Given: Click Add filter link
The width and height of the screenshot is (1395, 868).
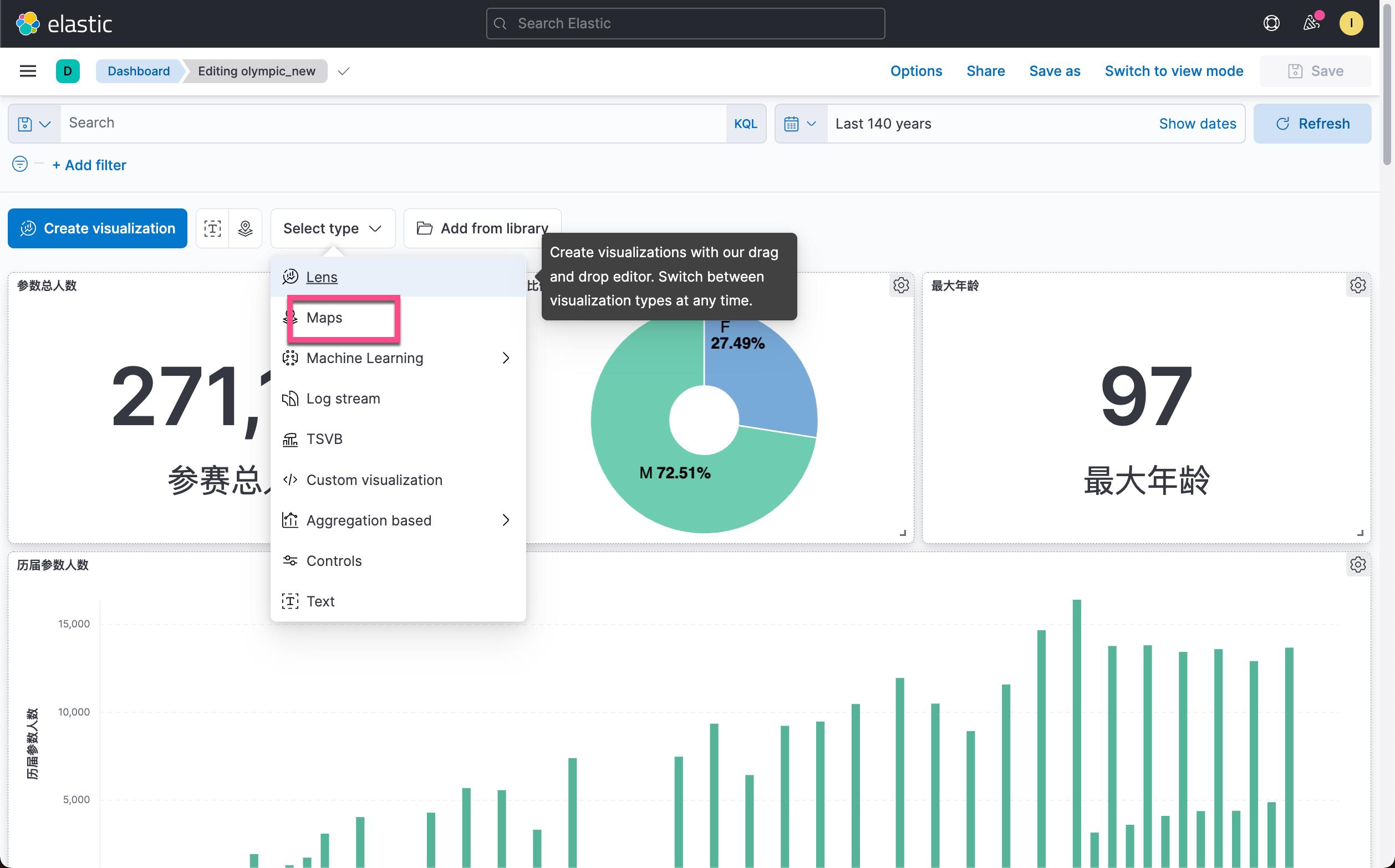Looking at the screenshot, I should pos(89,165).
